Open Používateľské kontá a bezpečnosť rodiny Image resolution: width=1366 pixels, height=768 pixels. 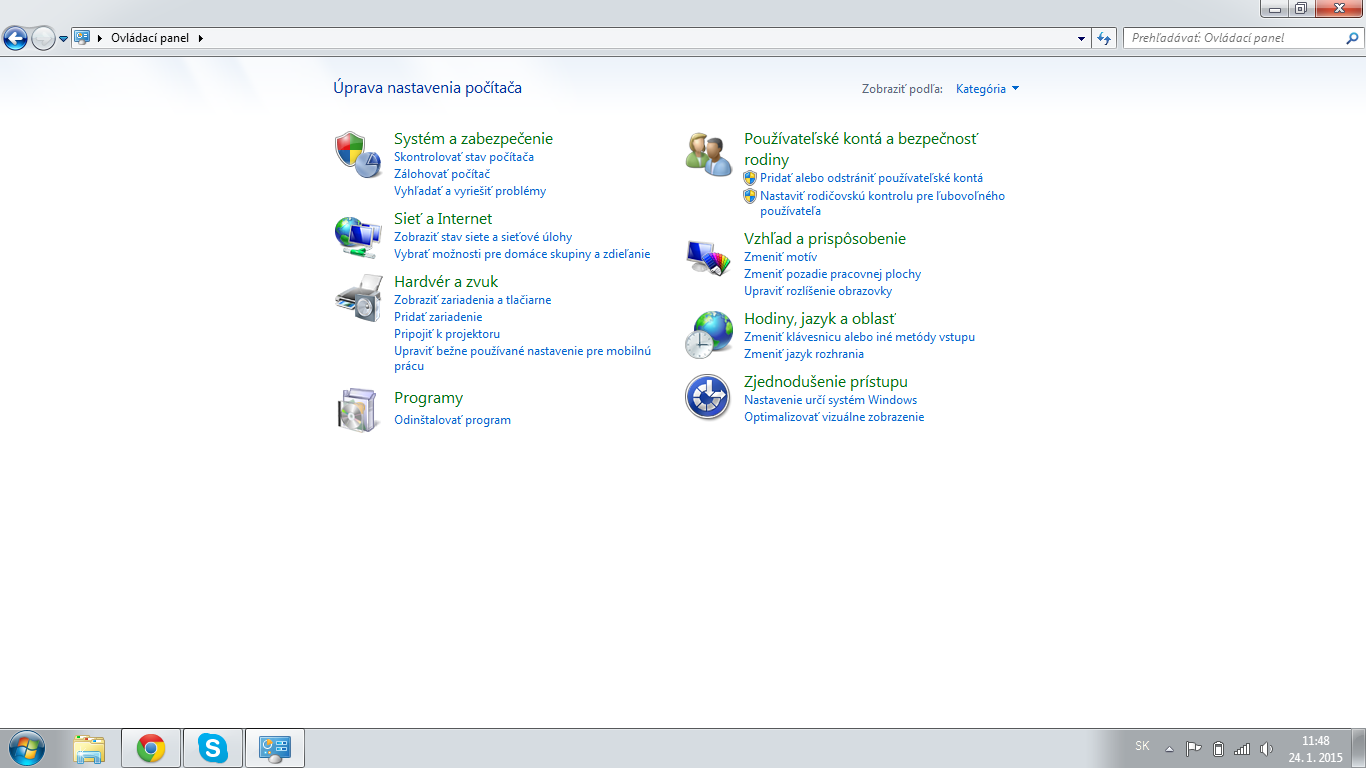[861, 148]
